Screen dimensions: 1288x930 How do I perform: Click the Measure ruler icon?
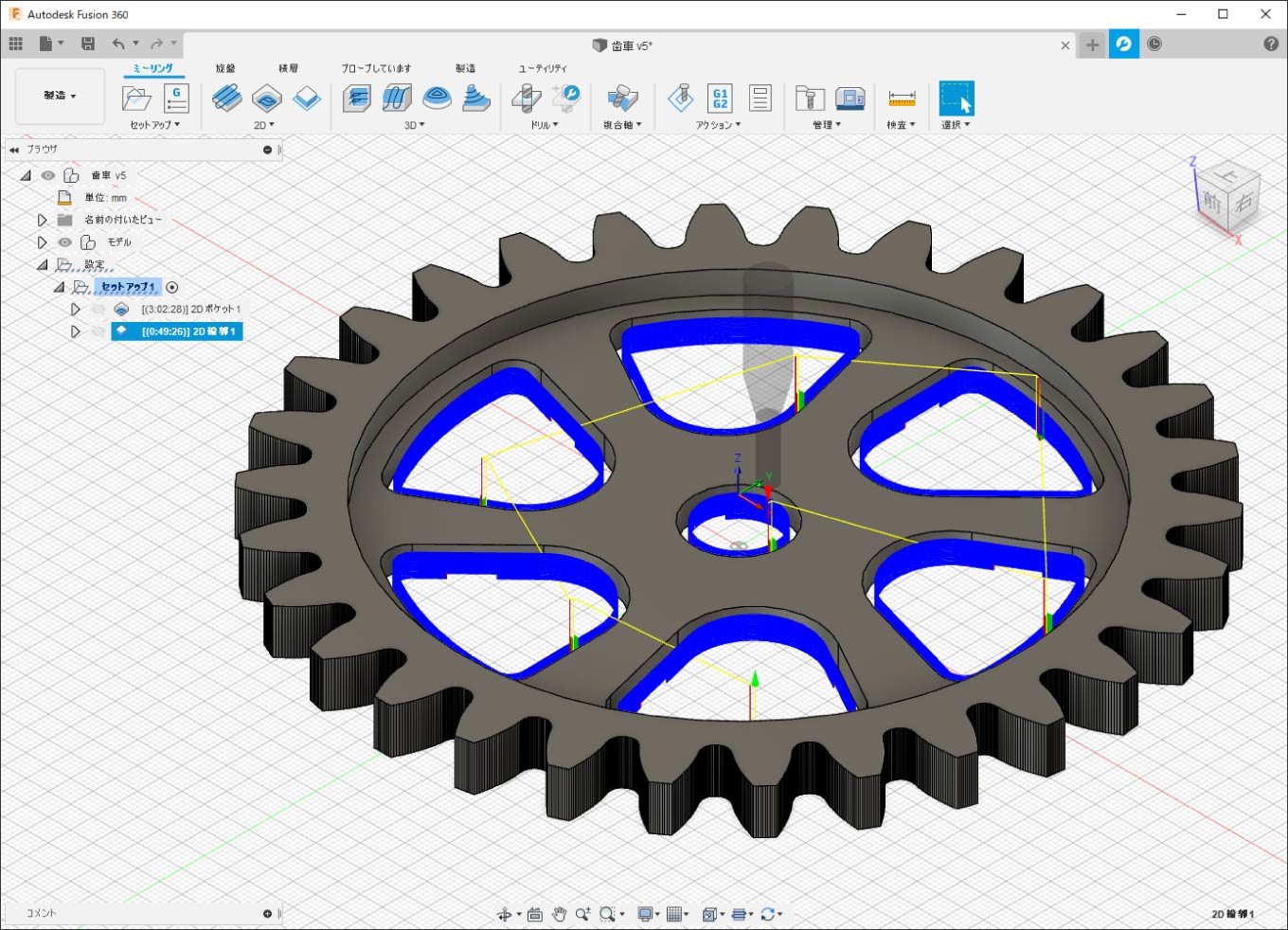(902, 98)
